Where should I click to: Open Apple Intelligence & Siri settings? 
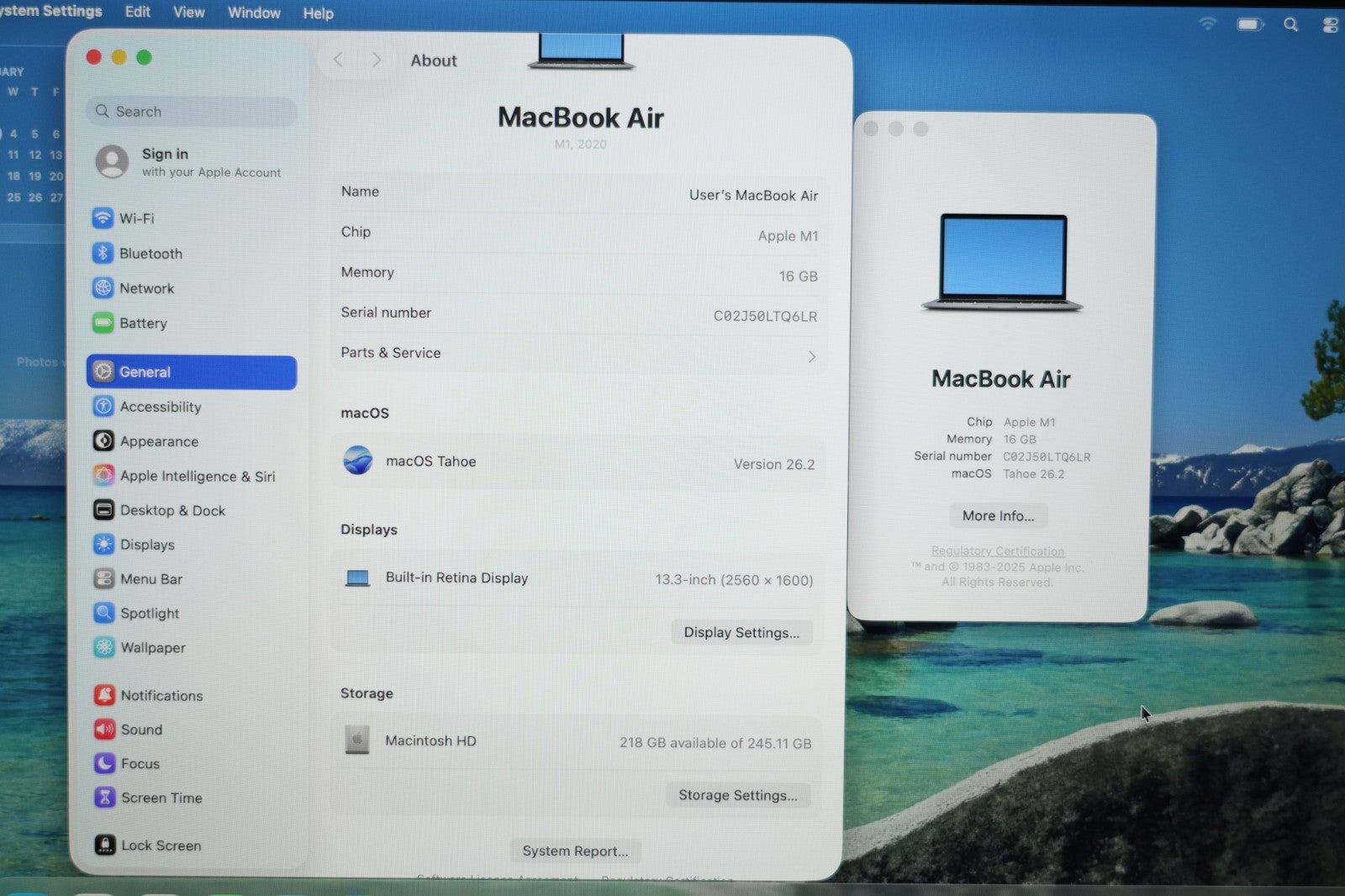[x=197, y=477]
